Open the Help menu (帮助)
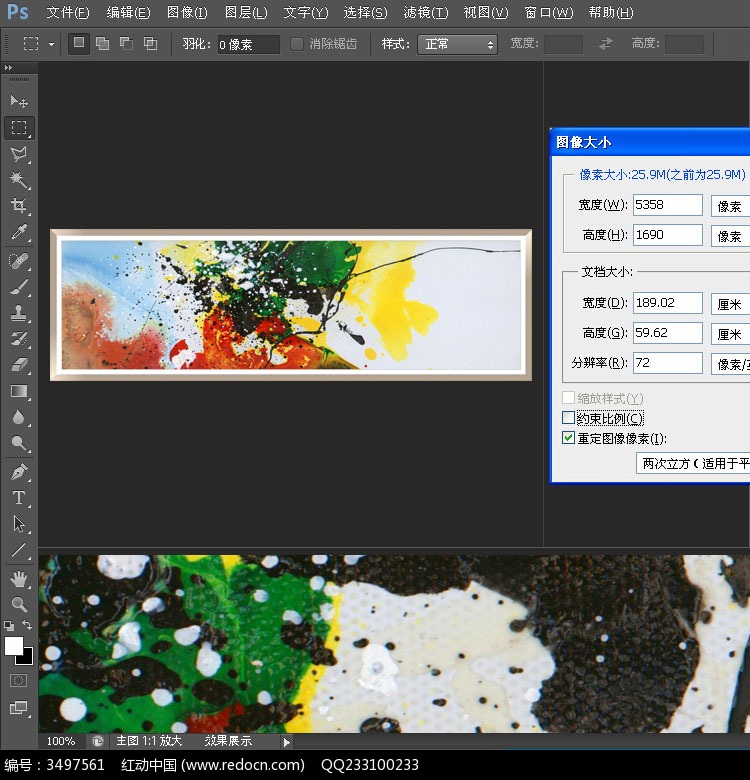The height and width of the screenshot is (780, 750). coord(611,12)
